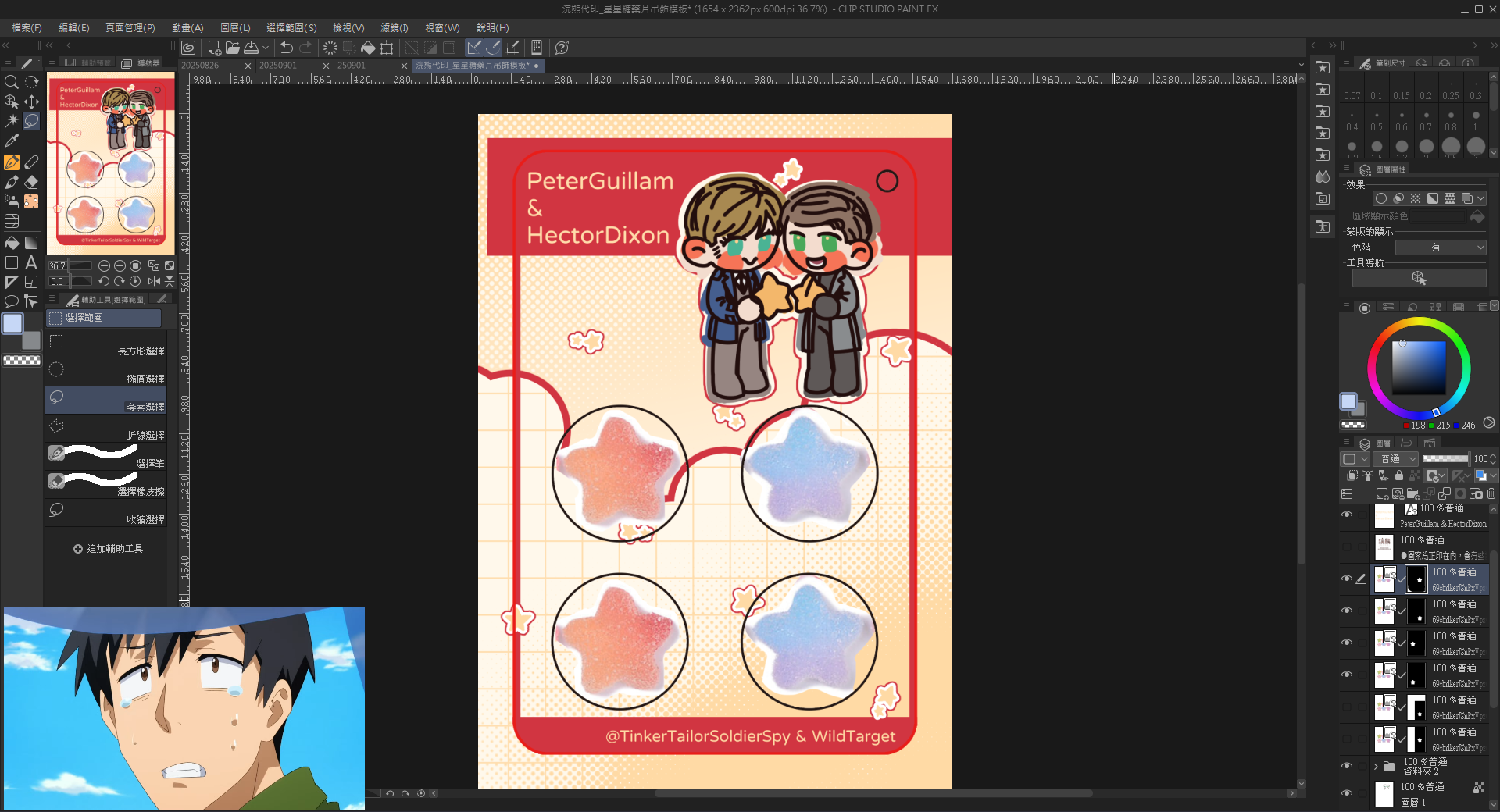Select the Eyedropper tool

(12, 141)
